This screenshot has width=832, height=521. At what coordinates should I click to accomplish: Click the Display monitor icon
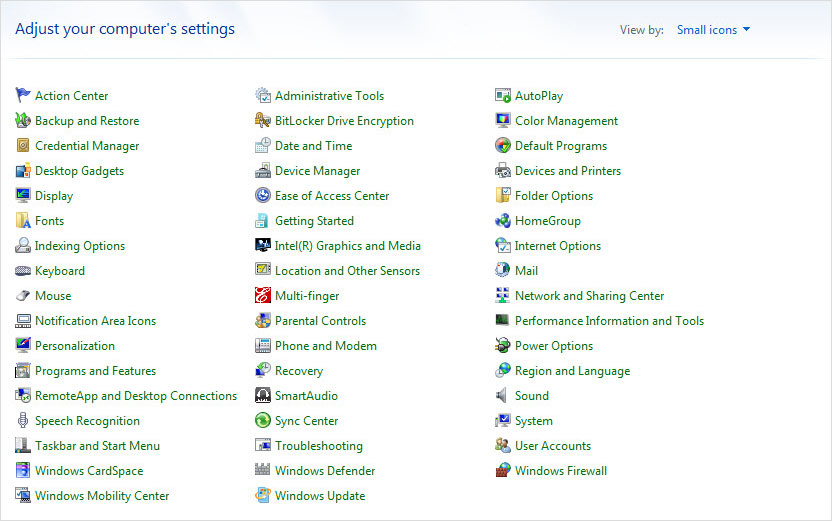click(x=23, y=195)
